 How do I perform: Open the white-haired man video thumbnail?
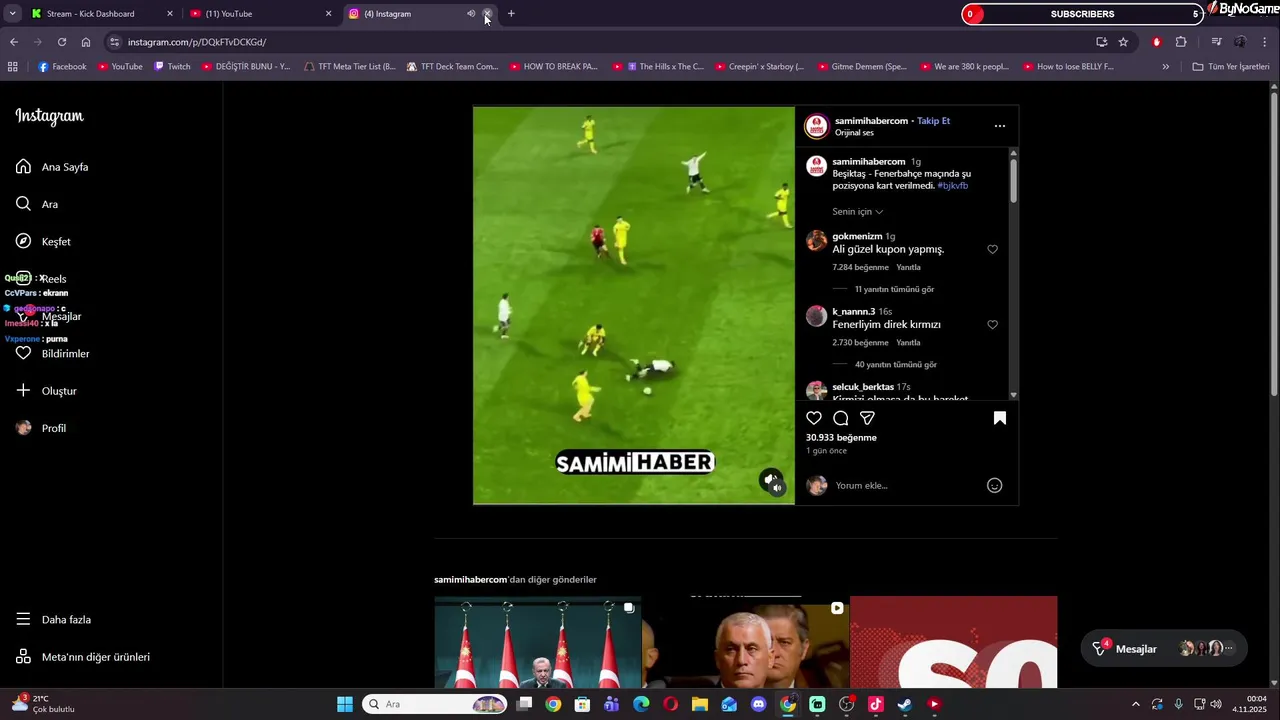click(x=745, y=642)
